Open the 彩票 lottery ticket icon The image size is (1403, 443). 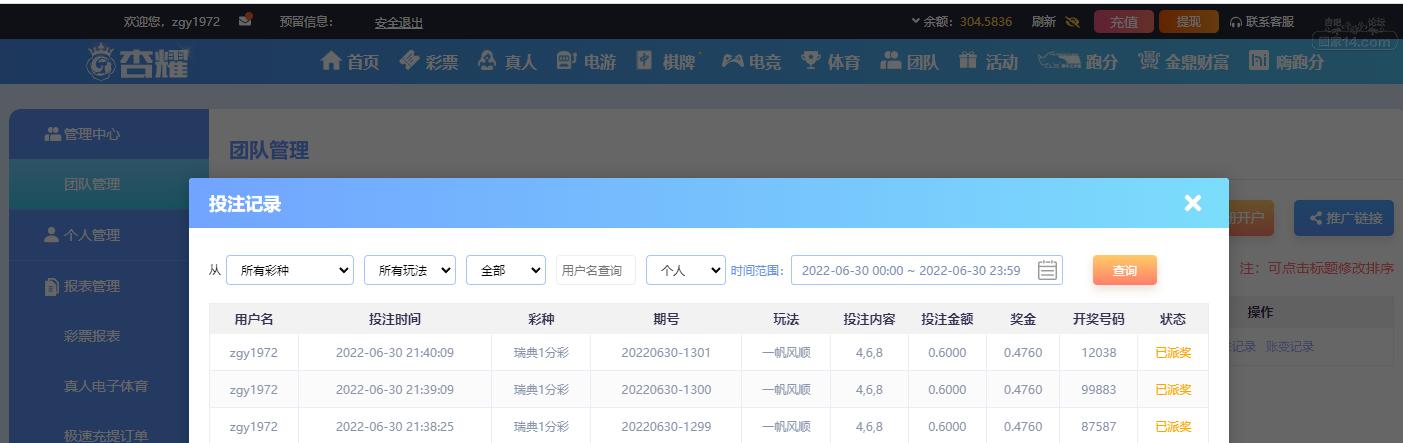click(409, 62)
